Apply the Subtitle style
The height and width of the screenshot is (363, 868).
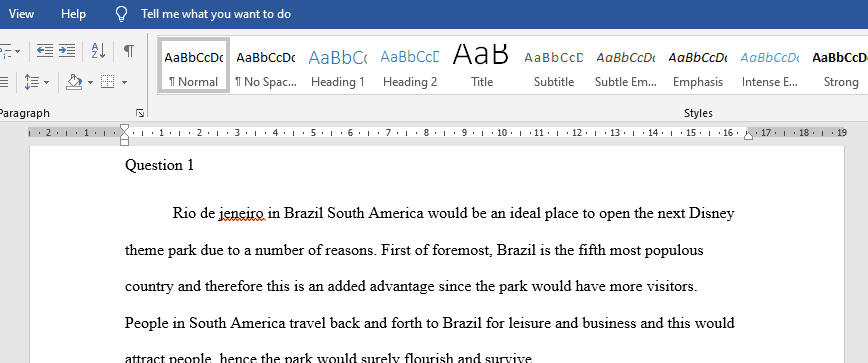554,65
